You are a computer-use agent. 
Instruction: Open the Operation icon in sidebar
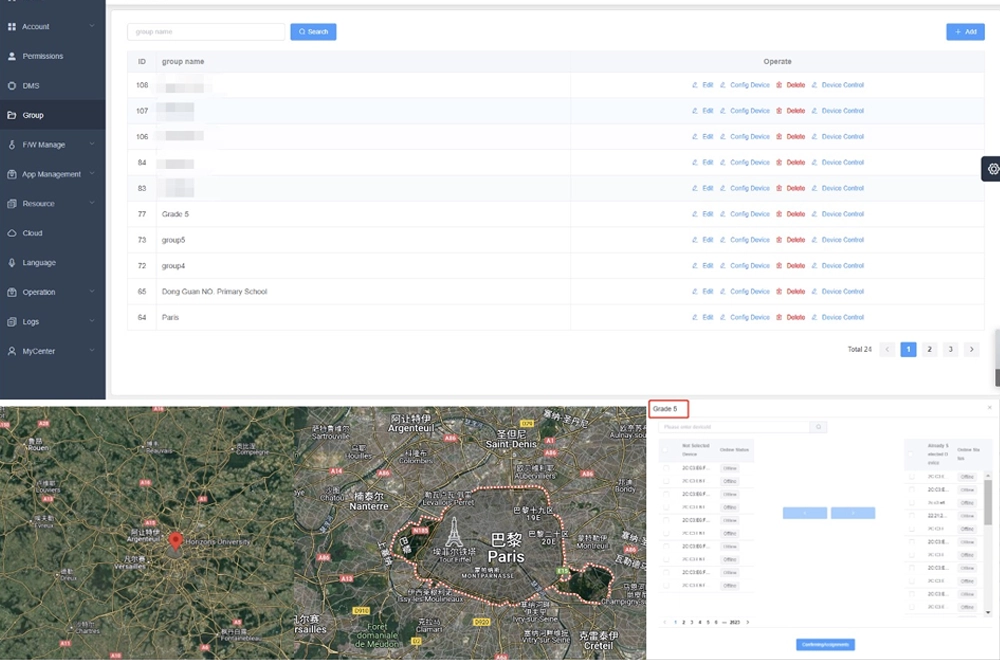coord(11,292)
